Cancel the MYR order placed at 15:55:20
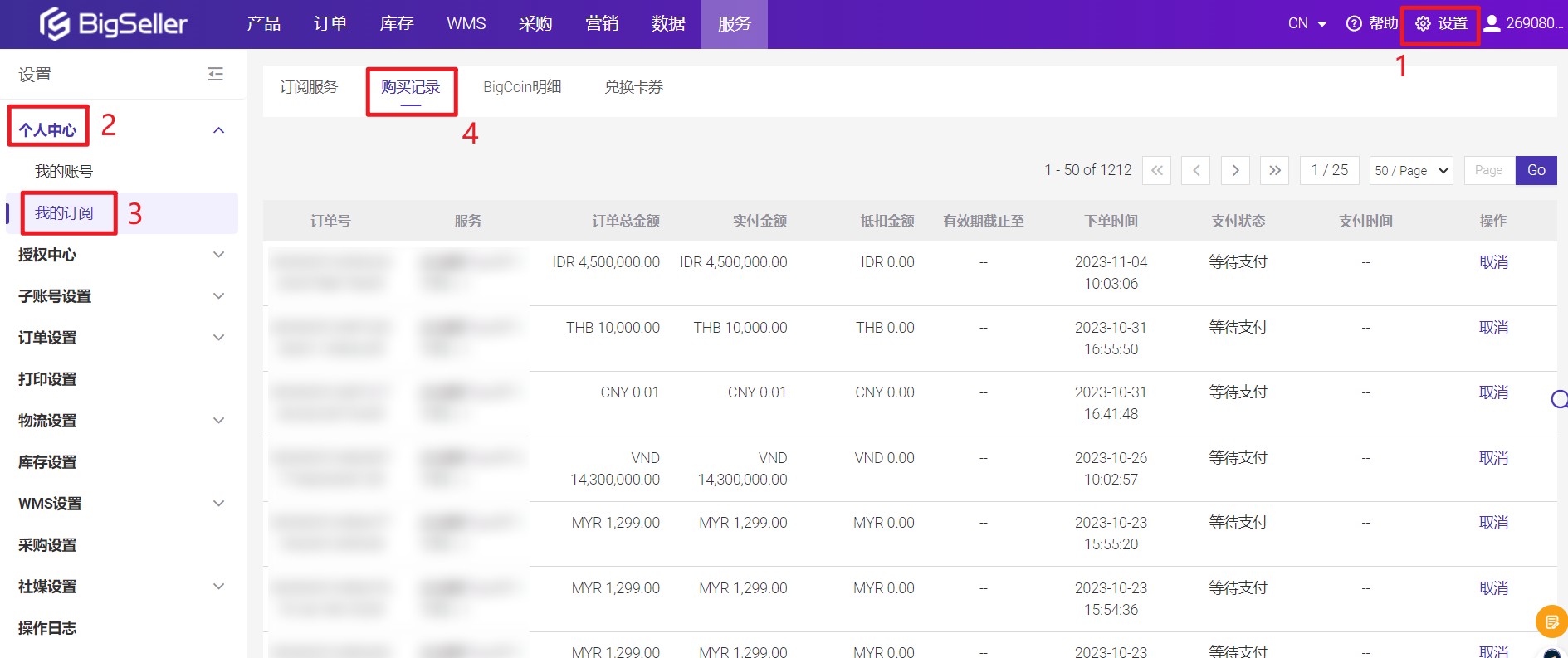The image size is (1568, 658). point(1493,523)
